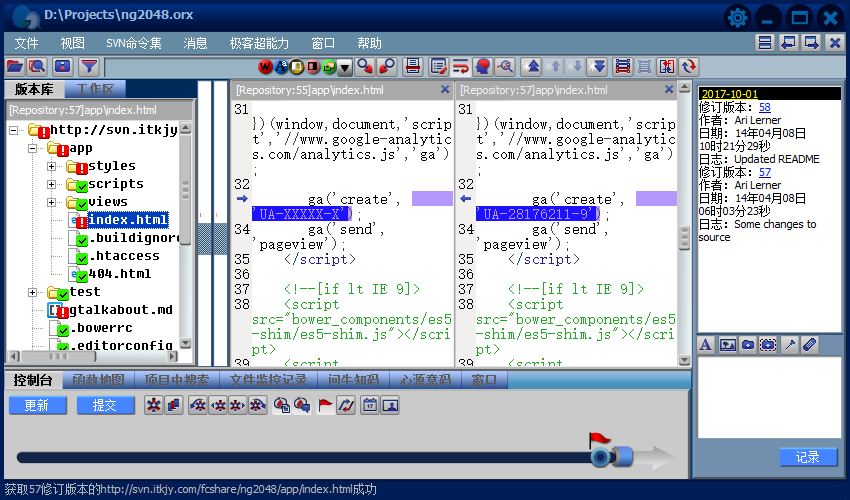
Task: Click the 更新 button
Action: (x=37, y=405)
